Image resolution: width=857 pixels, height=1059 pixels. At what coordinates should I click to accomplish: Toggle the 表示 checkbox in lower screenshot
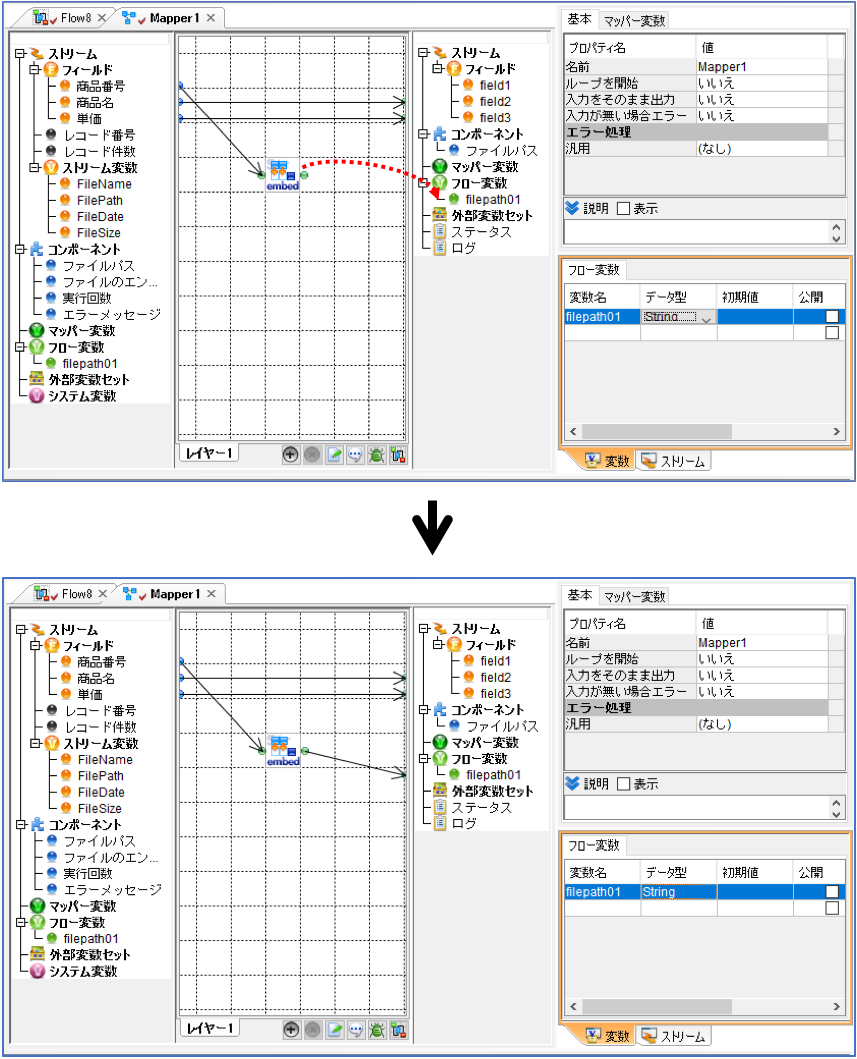(x=623, y=783)
